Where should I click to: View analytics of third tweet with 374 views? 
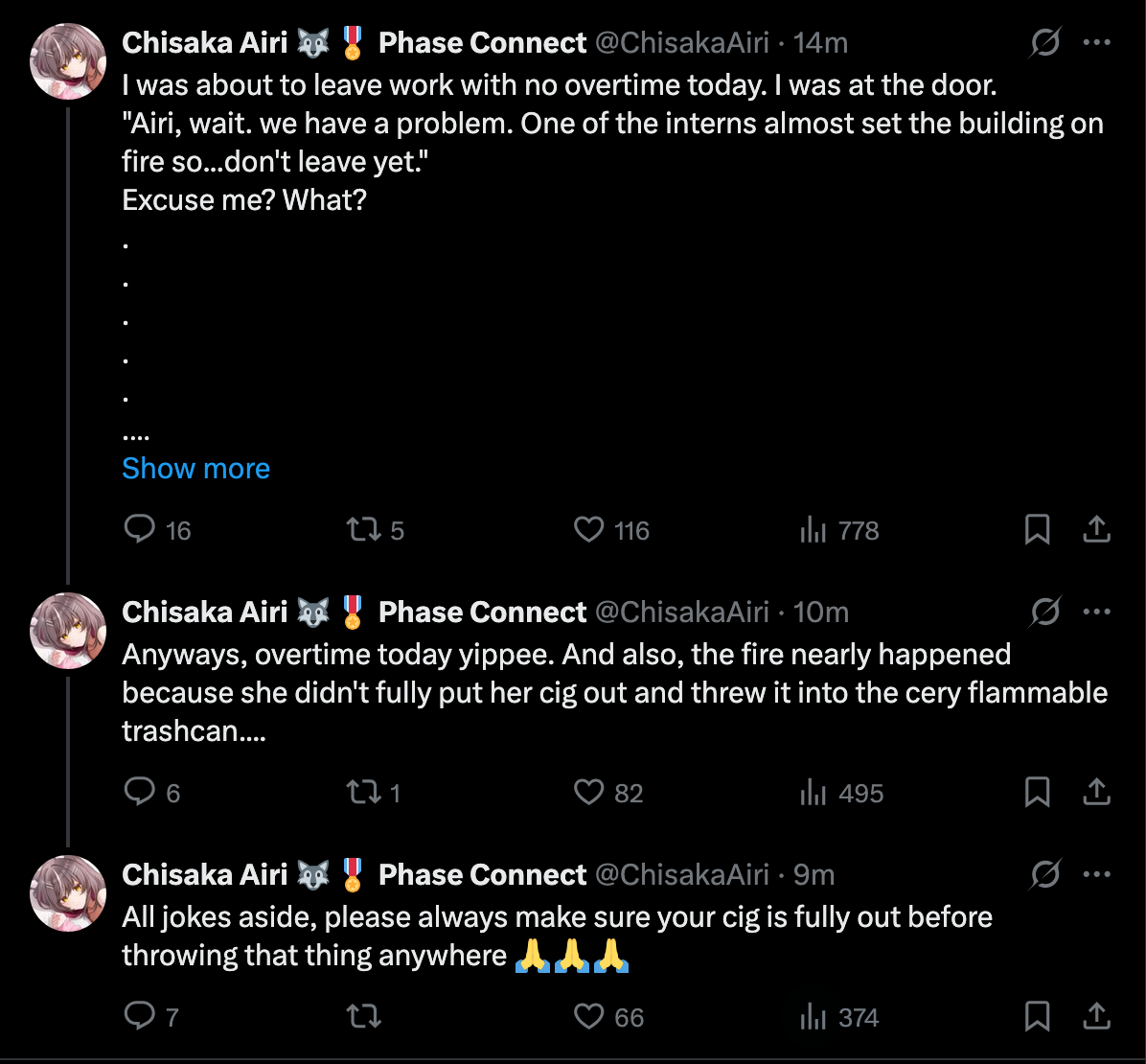[x=814, y=1016]
